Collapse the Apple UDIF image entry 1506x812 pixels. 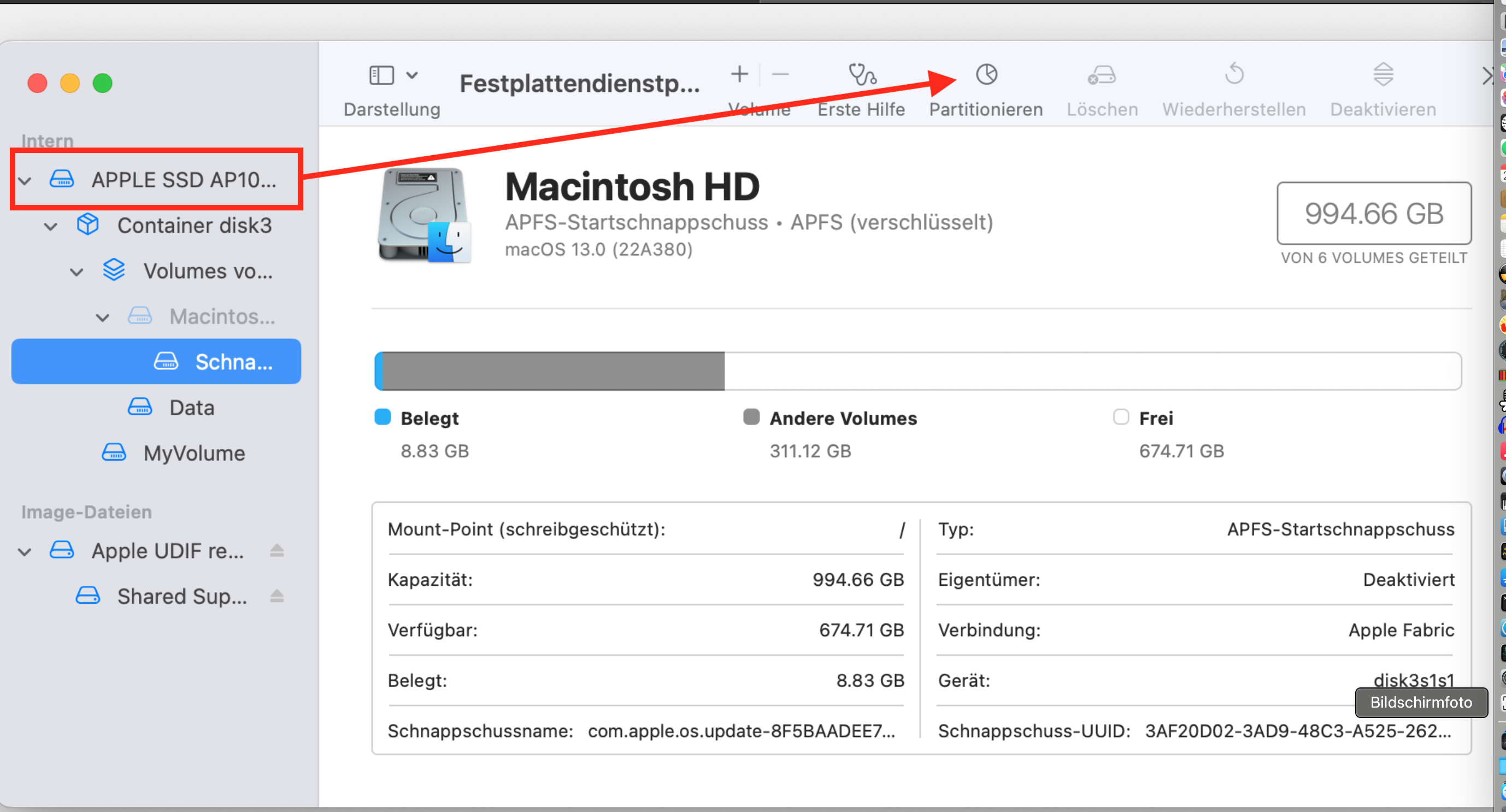[25, 552]
